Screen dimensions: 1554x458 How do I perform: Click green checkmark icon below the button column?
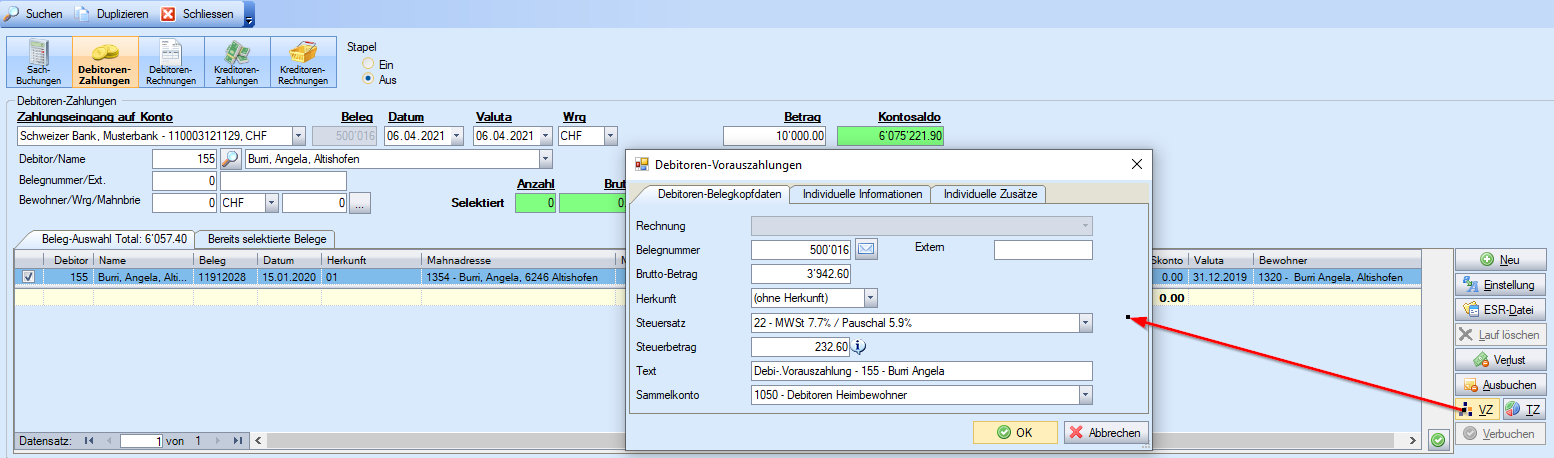tap(1438, 440)
